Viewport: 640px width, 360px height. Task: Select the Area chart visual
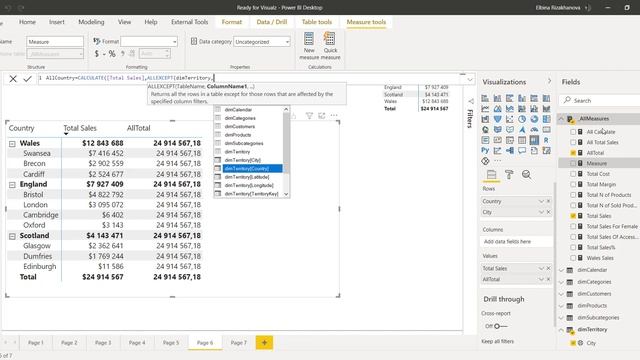coord(497,109)
